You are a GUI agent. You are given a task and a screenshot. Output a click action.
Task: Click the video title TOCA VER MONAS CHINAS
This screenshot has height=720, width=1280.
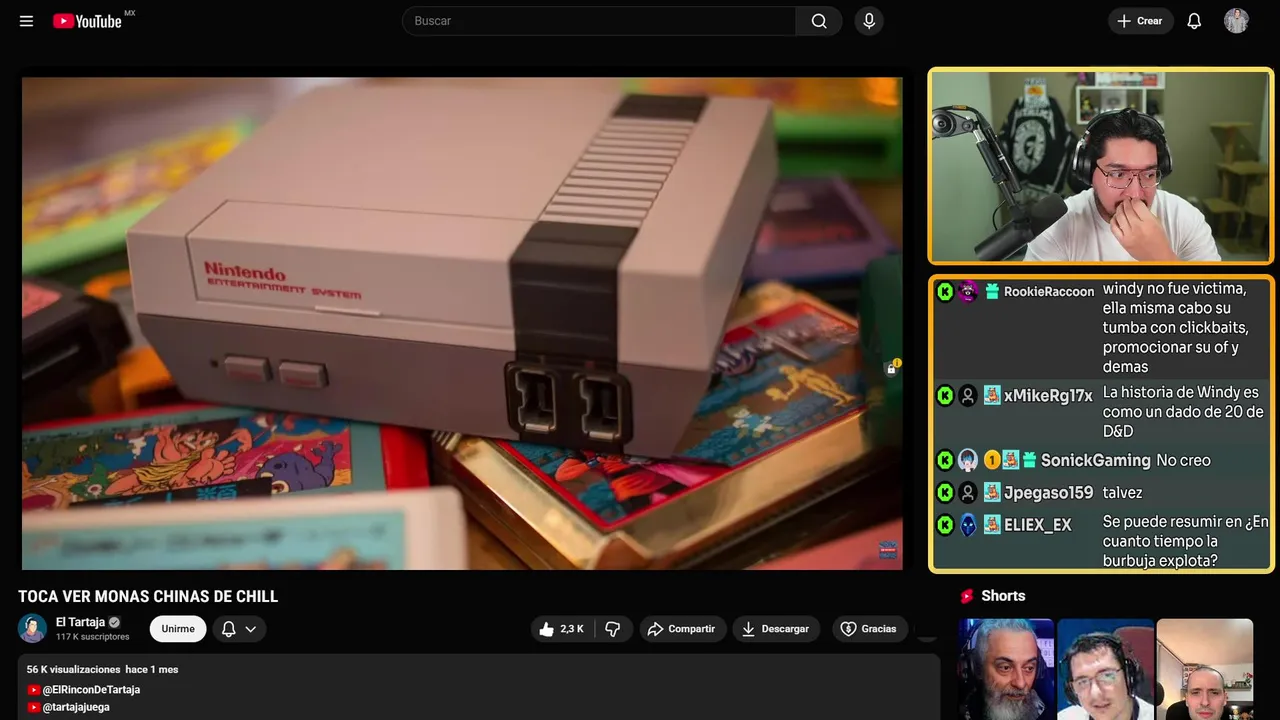pos(148,597)
